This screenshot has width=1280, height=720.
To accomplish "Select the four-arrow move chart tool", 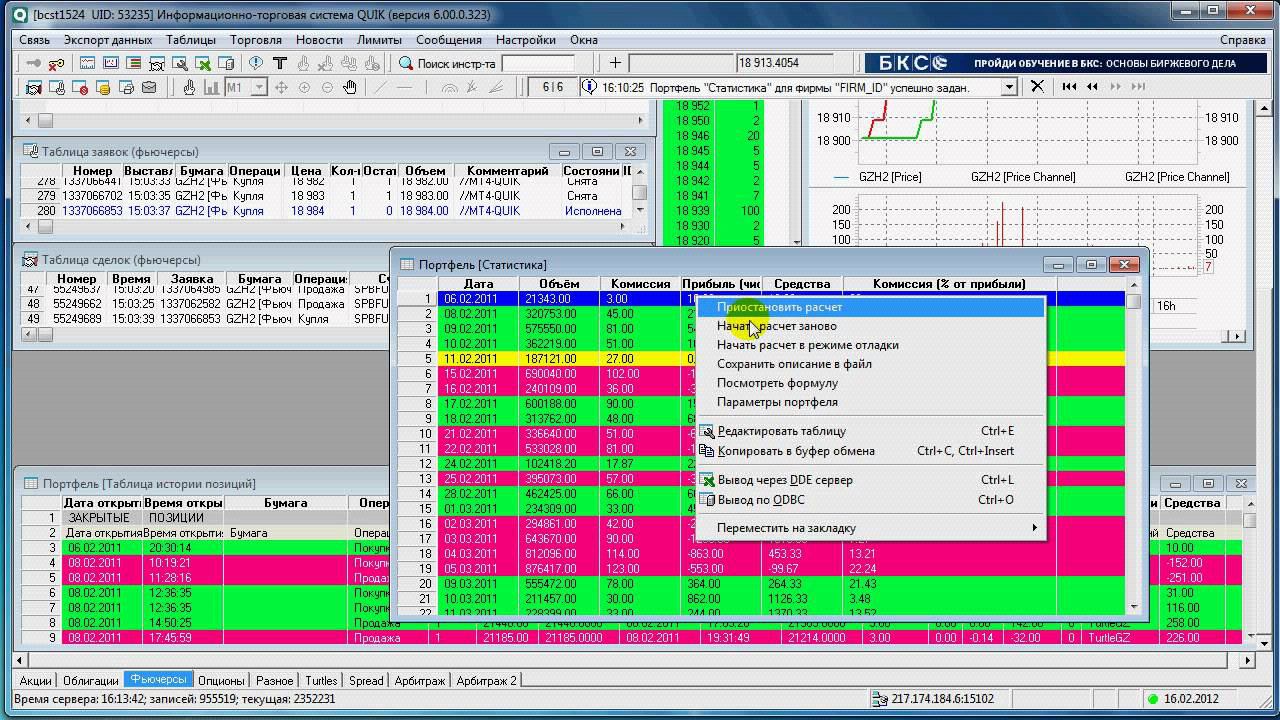I will pos(281,87).
